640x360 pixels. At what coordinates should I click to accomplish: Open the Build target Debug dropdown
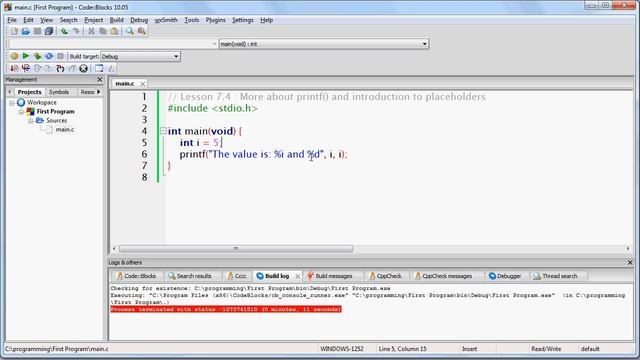click(x=140, y=56)
